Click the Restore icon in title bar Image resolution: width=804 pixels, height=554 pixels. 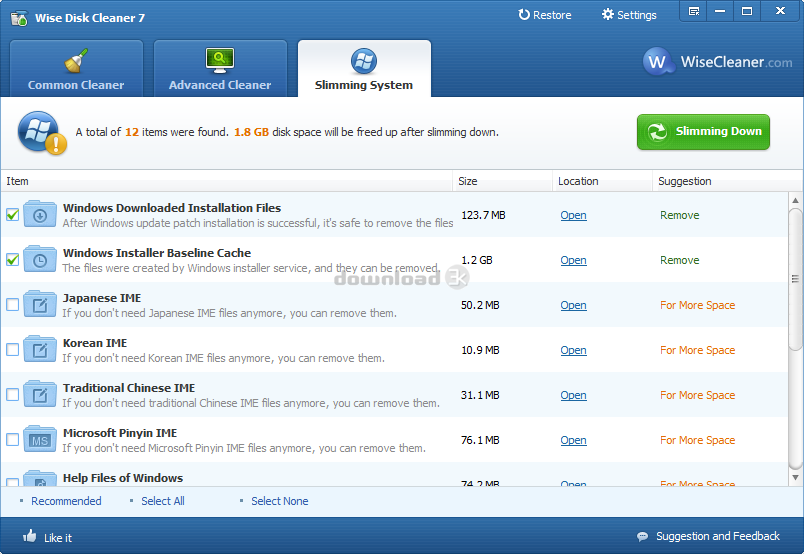[x=524, y=15]
